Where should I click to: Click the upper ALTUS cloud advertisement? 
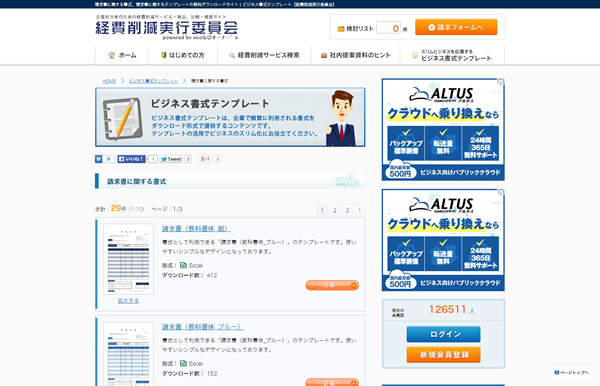(443, 130)
